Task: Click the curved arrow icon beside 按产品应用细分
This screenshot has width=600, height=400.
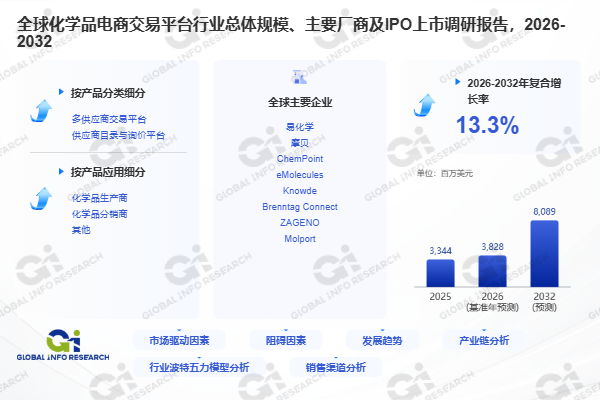Action: click(41, 199)
